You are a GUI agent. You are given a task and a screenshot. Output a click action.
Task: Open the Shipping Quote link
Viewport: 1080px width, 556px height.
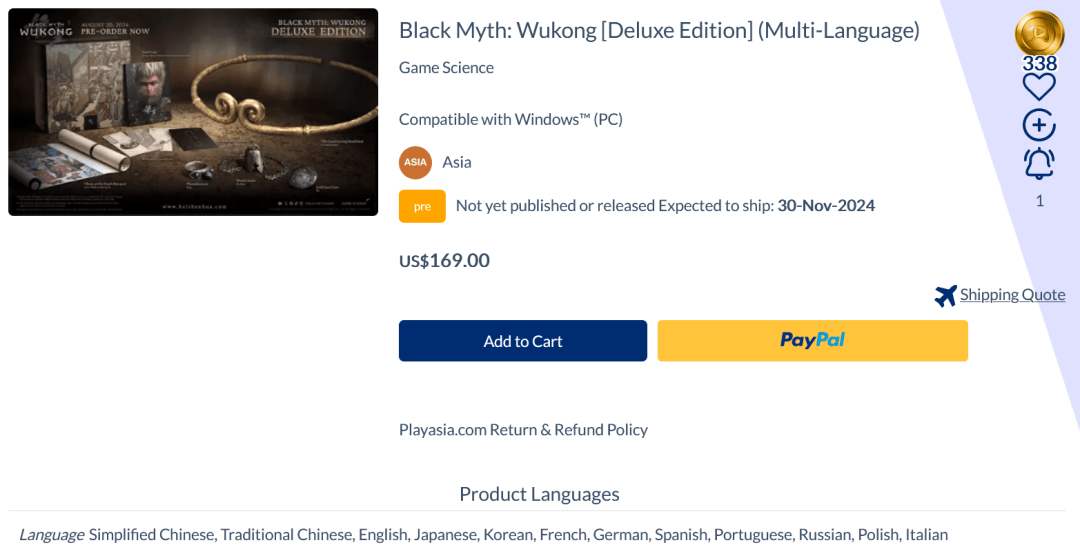coord(1012,294)
